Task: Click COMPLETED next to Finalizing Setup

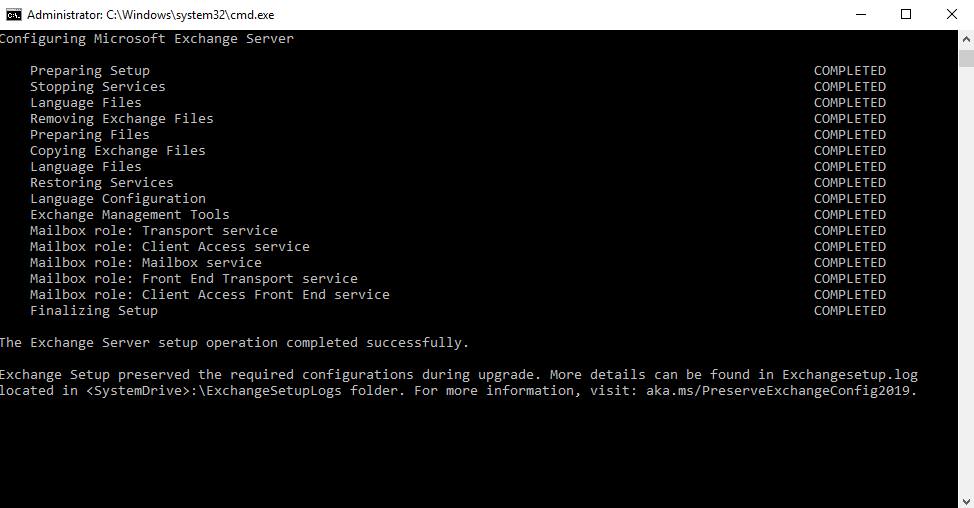Action: click(x=850, y=311)
